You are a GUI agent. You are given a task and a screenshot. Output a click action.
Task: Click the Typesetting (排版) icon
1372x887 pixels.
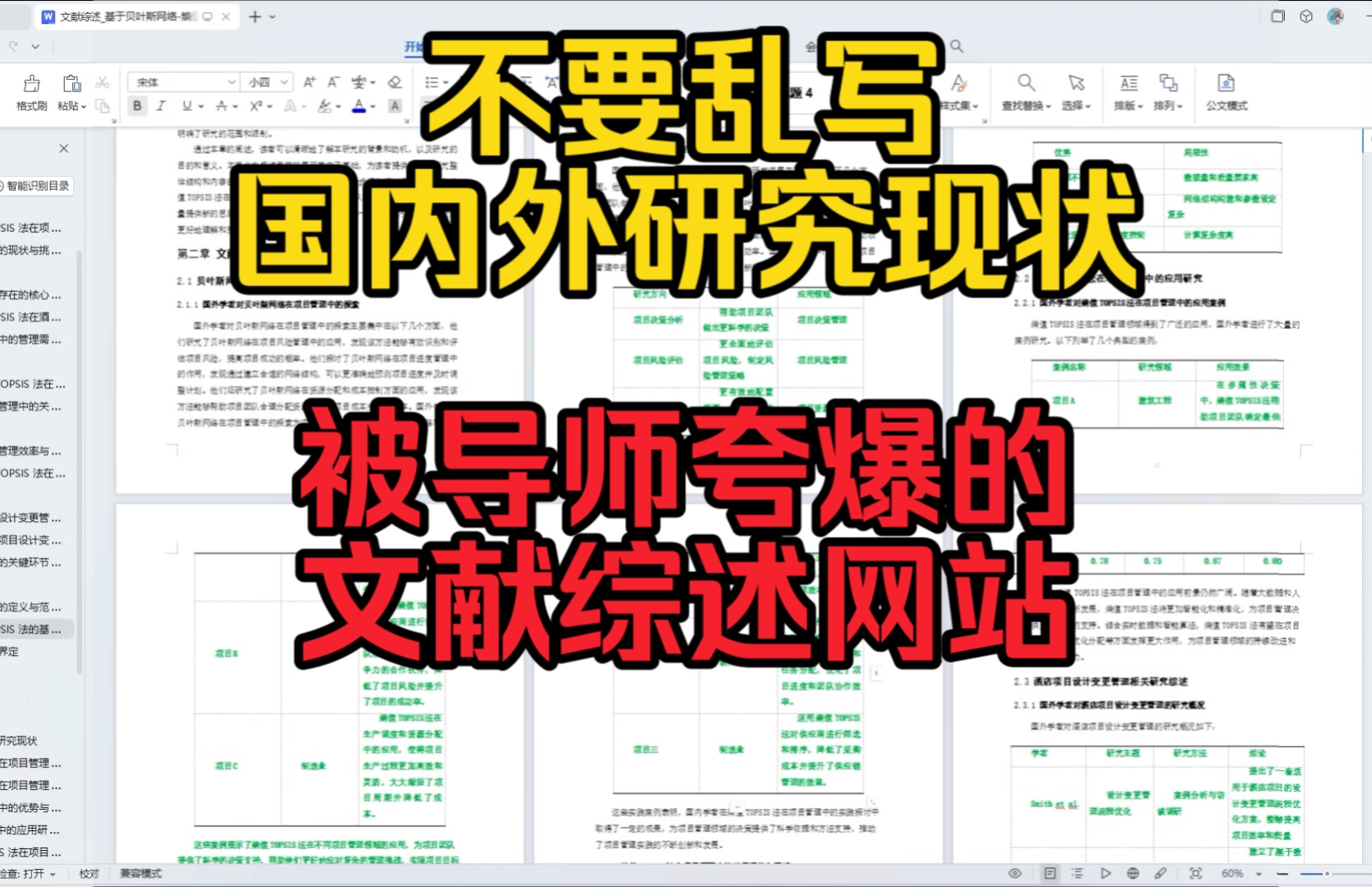1129,83
